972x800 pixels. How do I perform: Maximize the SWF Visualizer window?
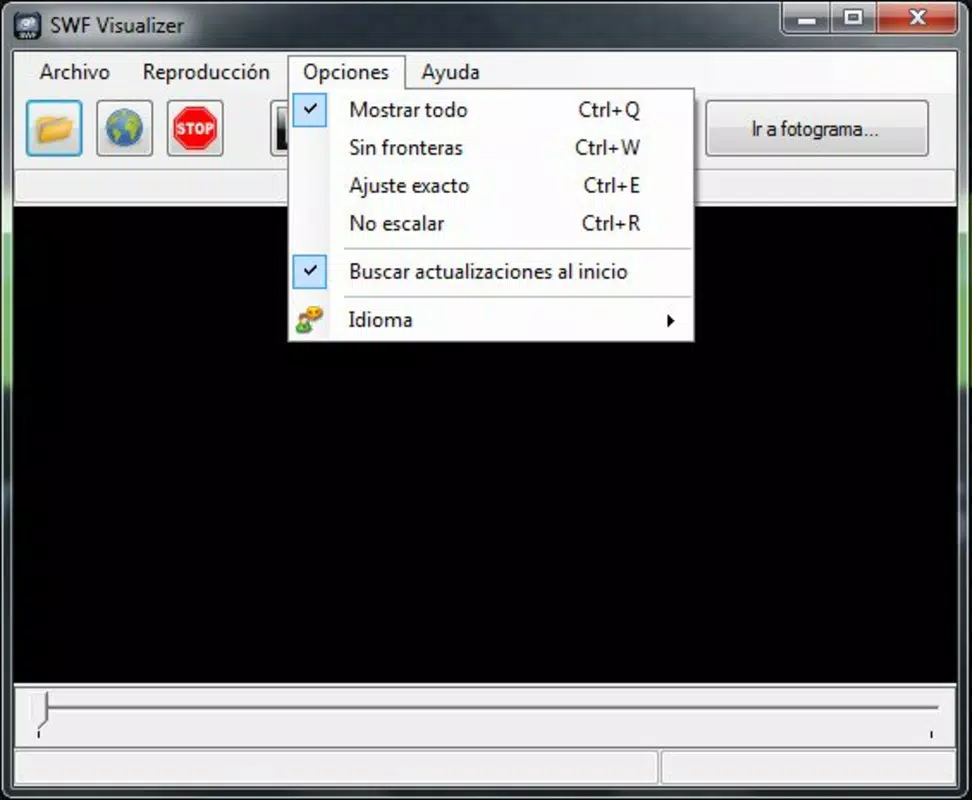pyautogui.click(x=854, y=19)
